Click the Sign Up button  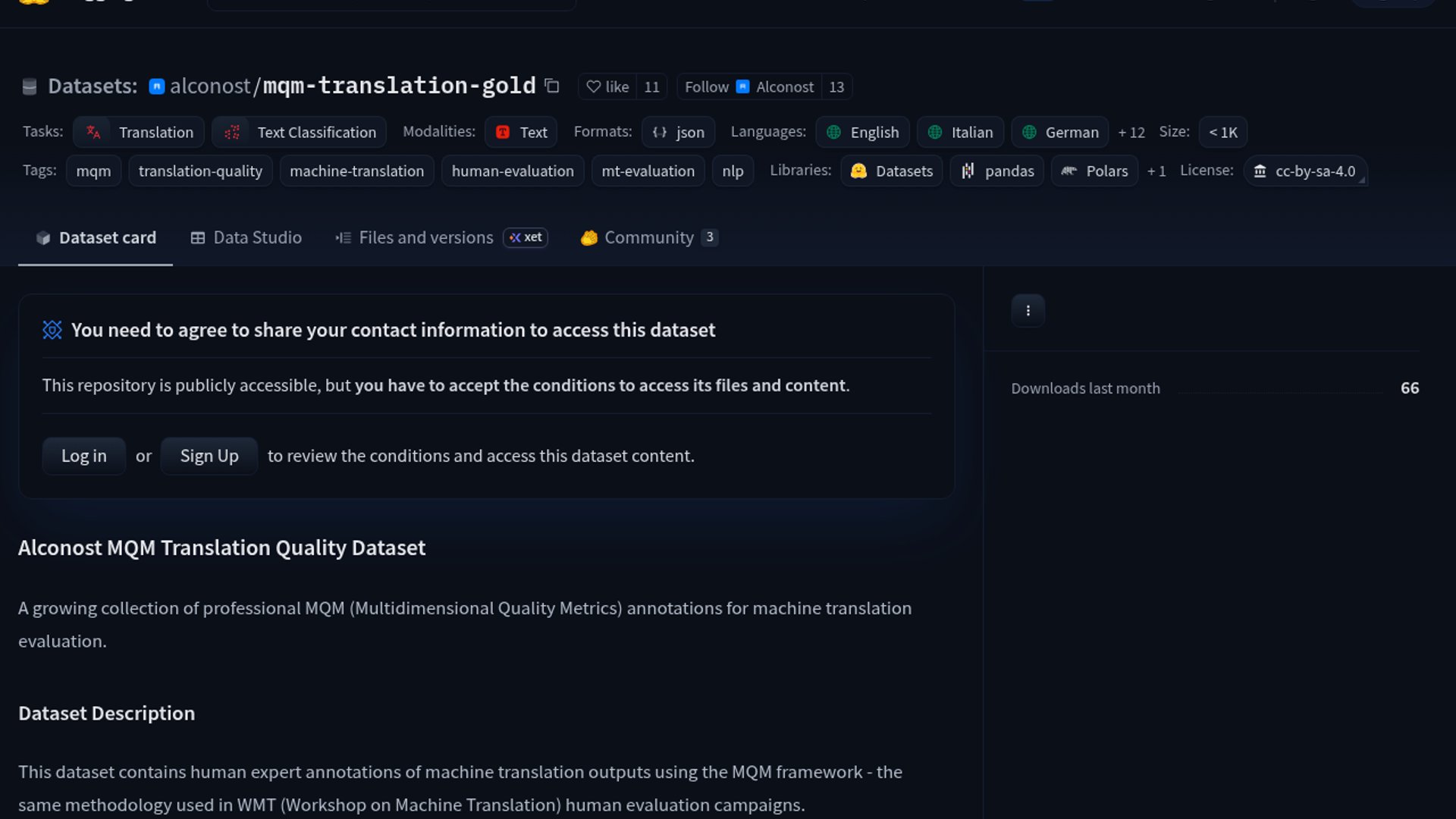[x=209, y=456]
